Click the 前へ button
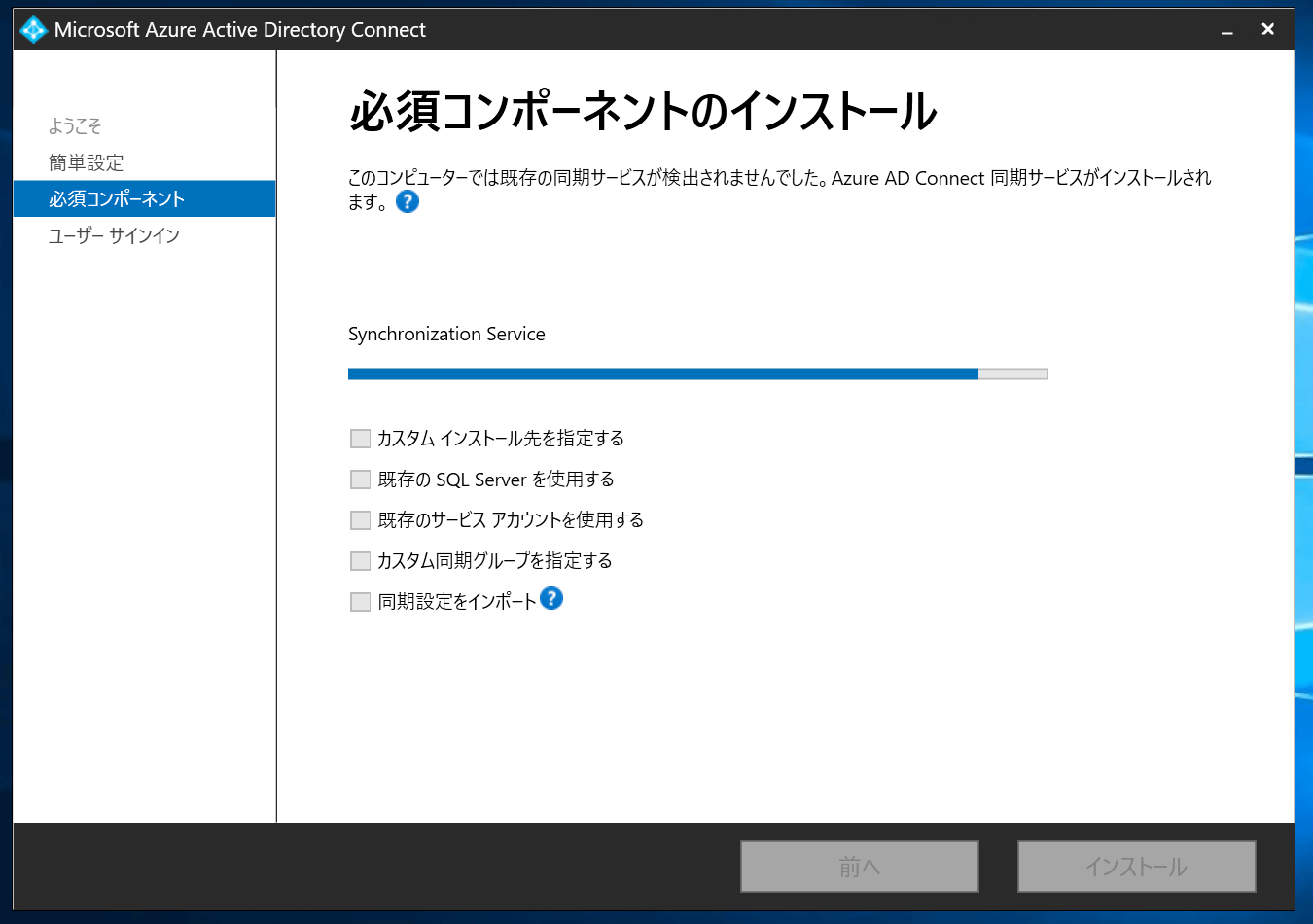Viewport: 1313px width, 924px height. coord(860,867)
